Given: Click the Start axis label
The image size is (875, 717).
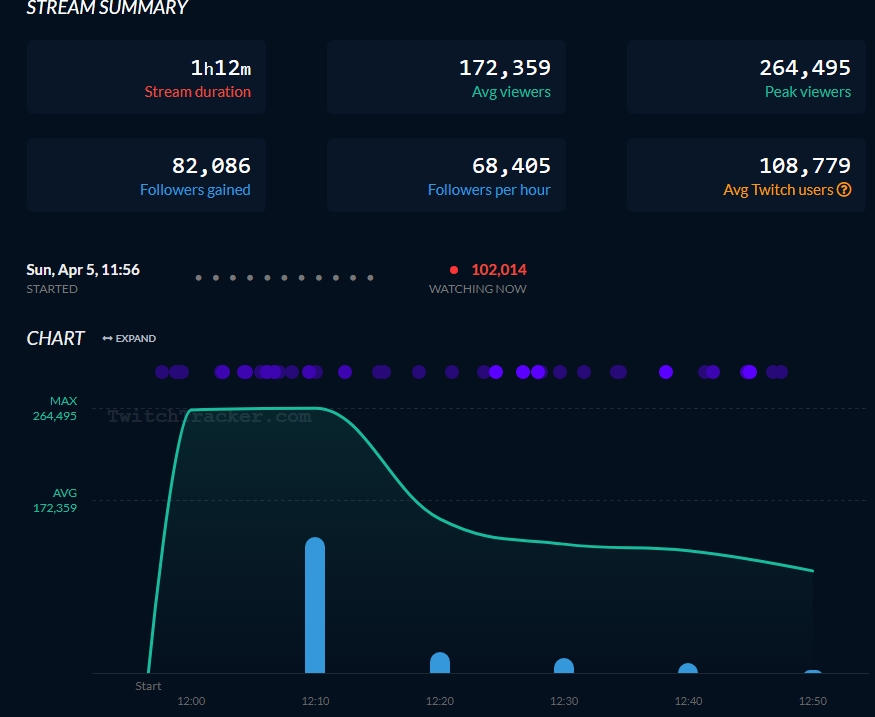Looking at the screenshot, I should pos(148,686).
